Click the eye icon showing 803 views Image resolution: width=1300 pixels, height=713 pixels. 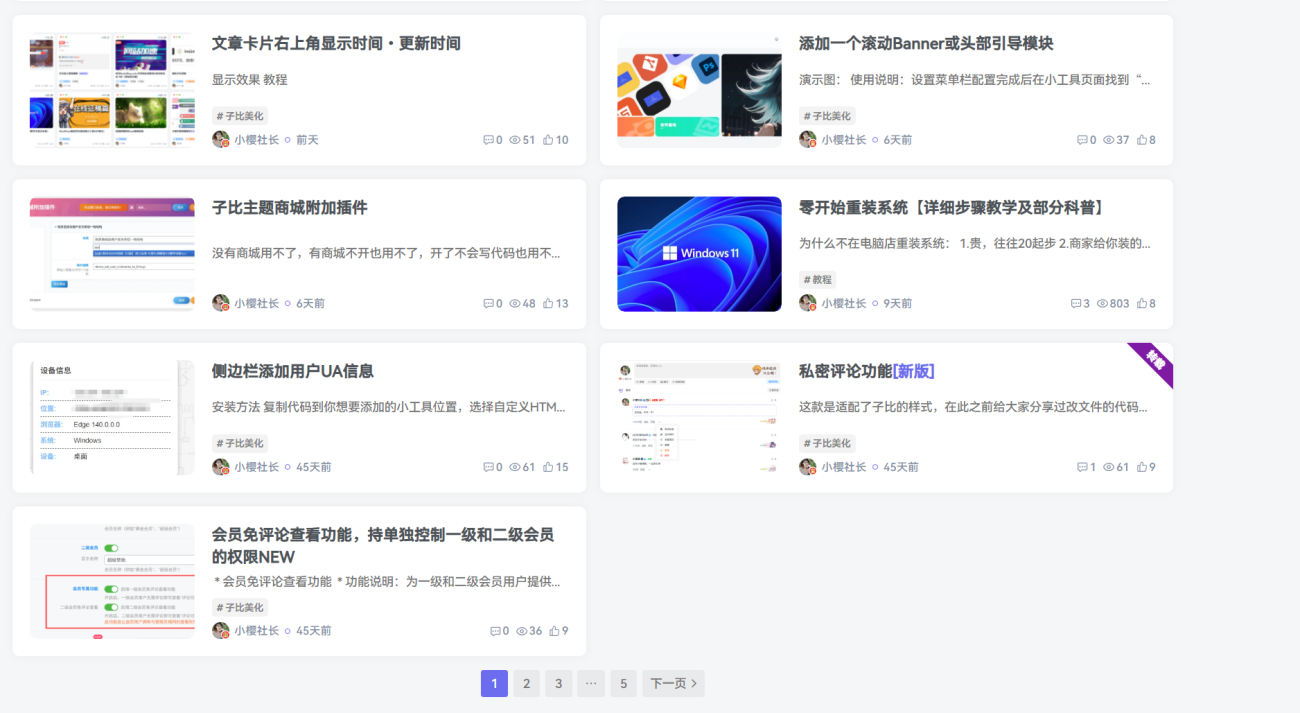1101,304
